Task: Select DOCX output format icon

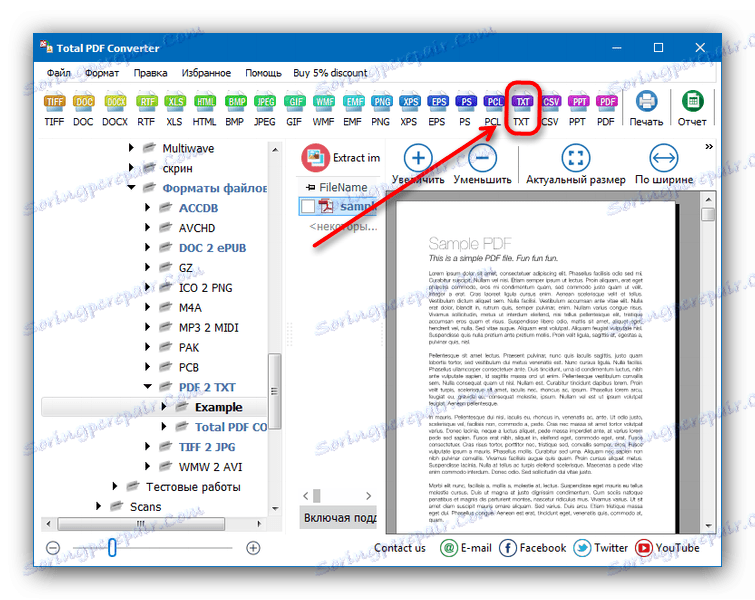Action: coord(115,109)
